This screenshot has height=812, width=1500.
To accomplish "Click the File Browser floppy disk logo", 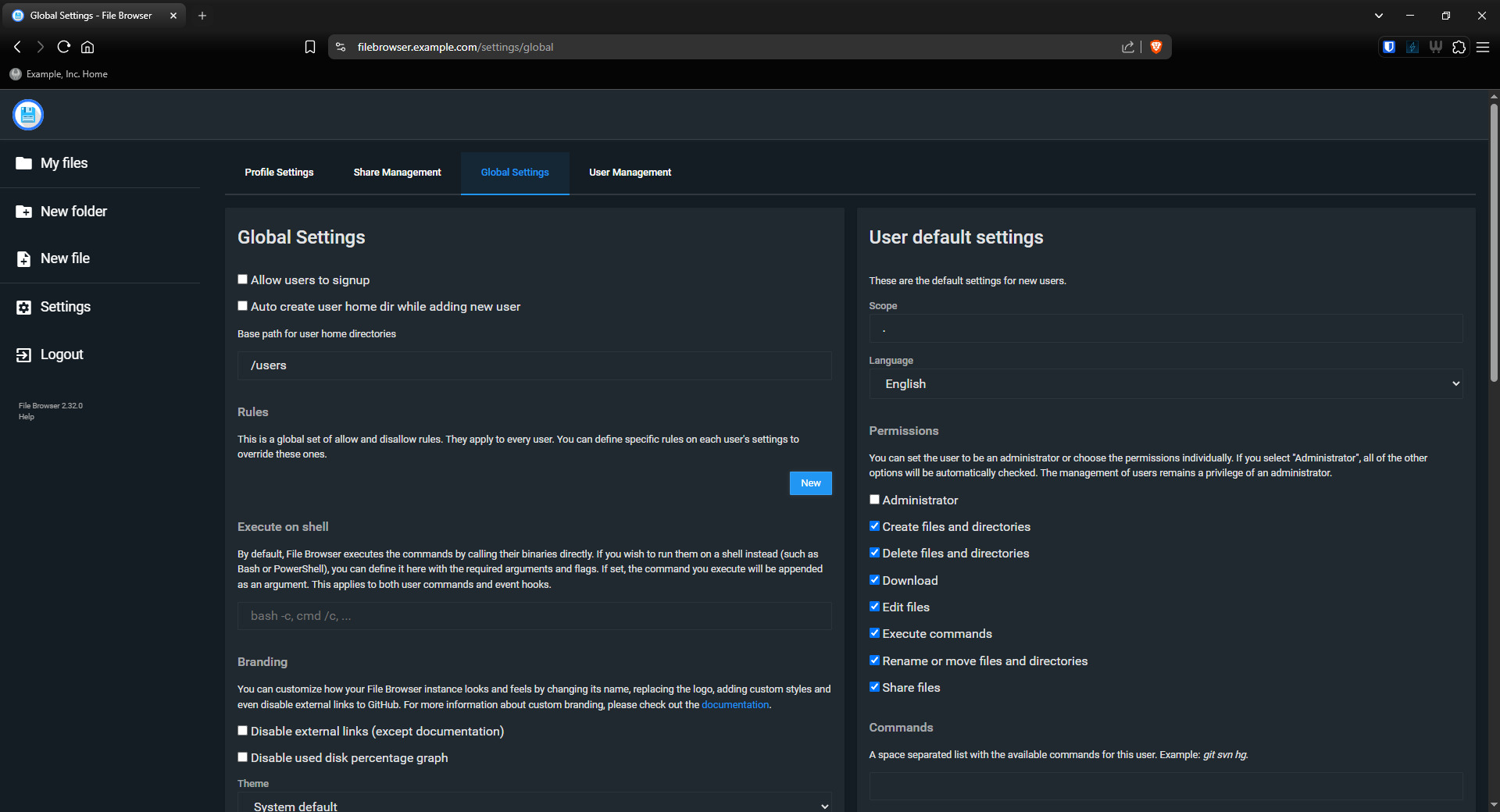I will 28,115.
